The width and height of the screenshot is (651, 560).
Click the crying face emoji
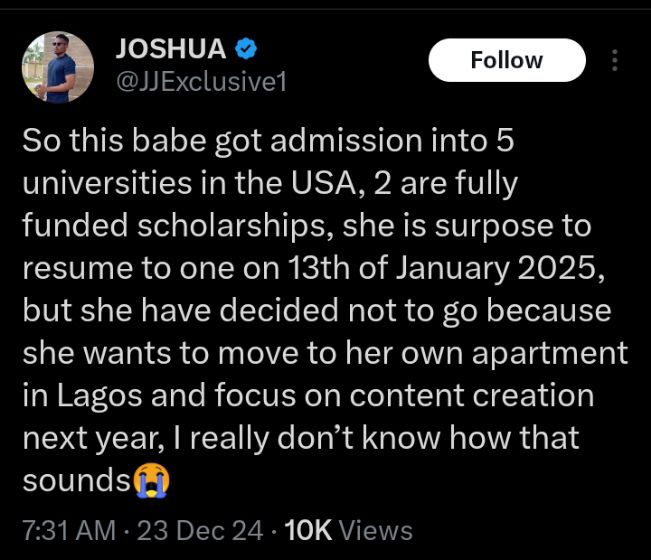click(151, 482)
